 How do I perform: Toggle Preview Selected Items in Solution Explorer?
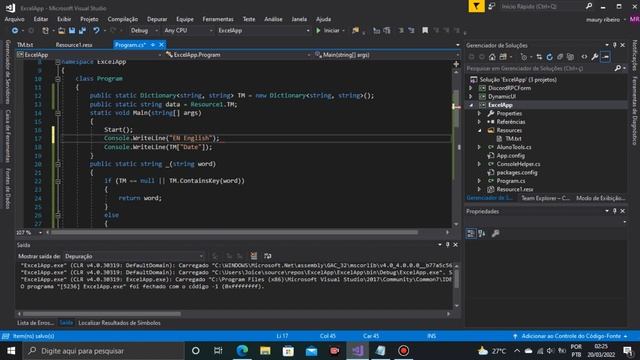click(605, 57)
